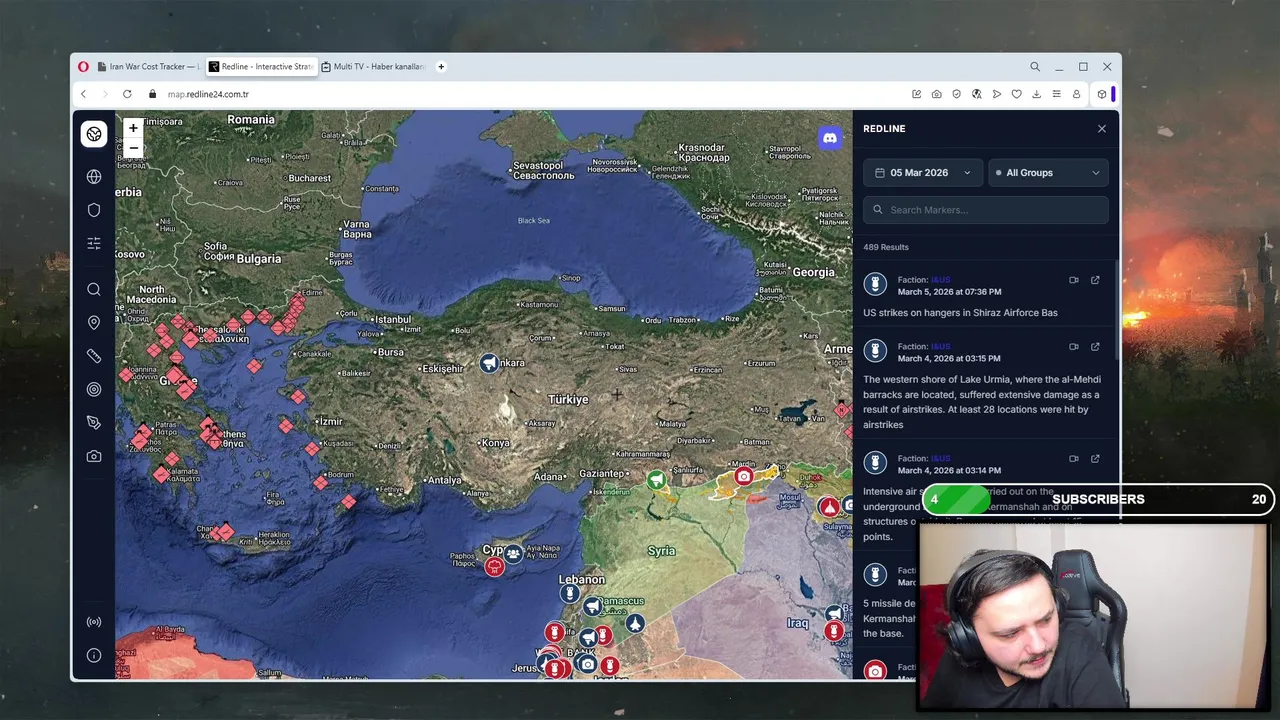Open the info icon at the sidebar bottom
This screenshot has width=1280, height=720.
click(94, 656)
